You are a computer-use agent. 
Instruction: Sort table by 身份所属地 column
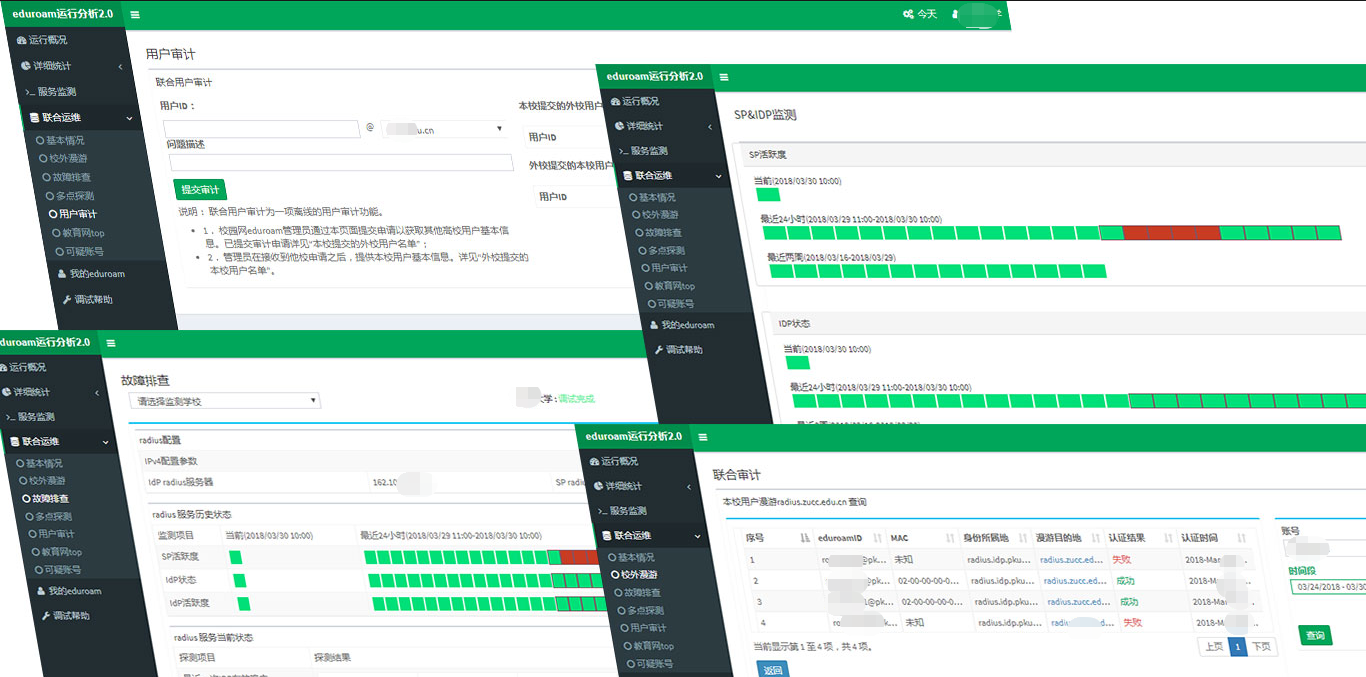point(997,538)
